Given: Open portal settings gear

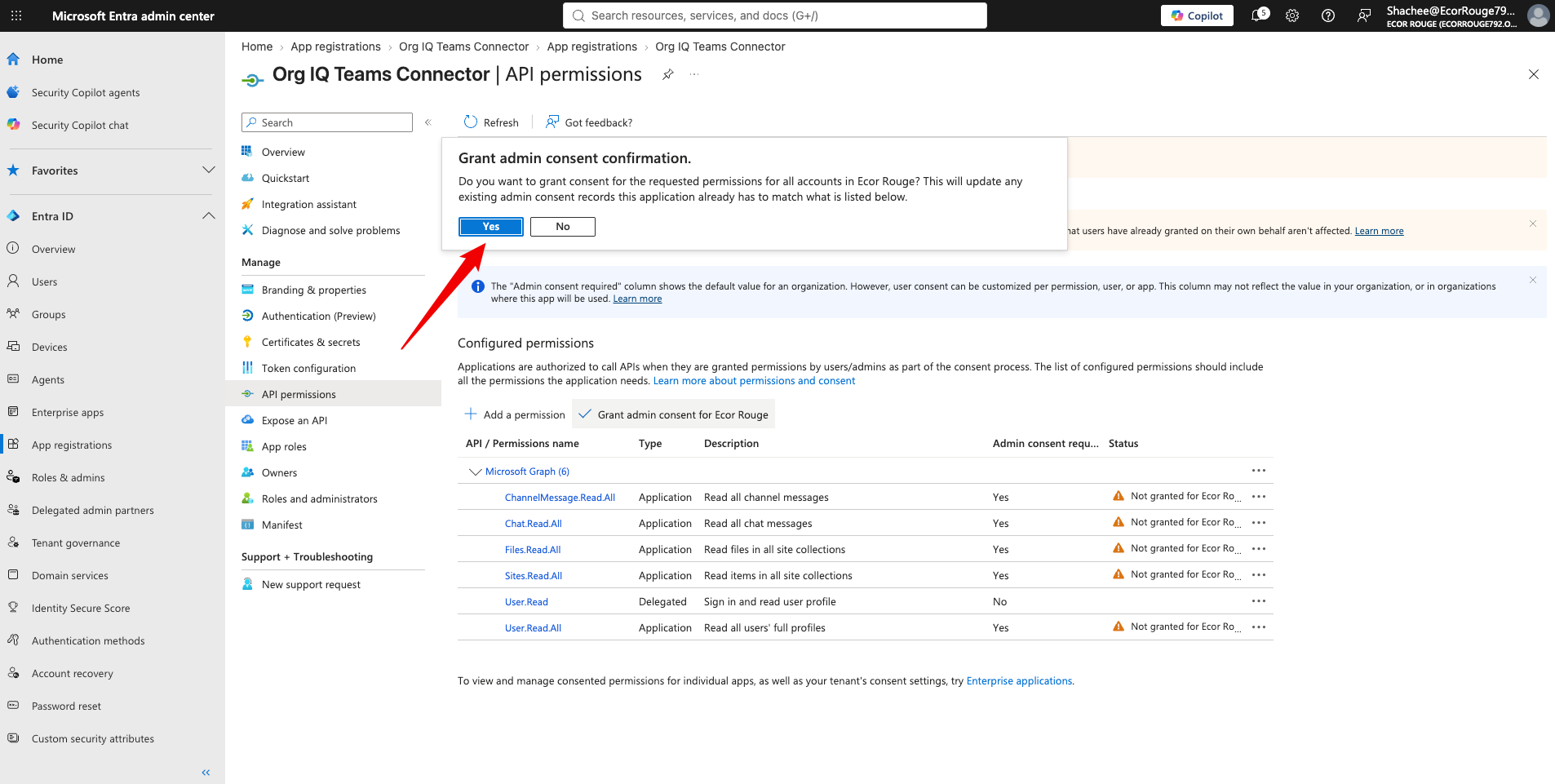Looking at the screenshot, I should (x=1292, y=16).
